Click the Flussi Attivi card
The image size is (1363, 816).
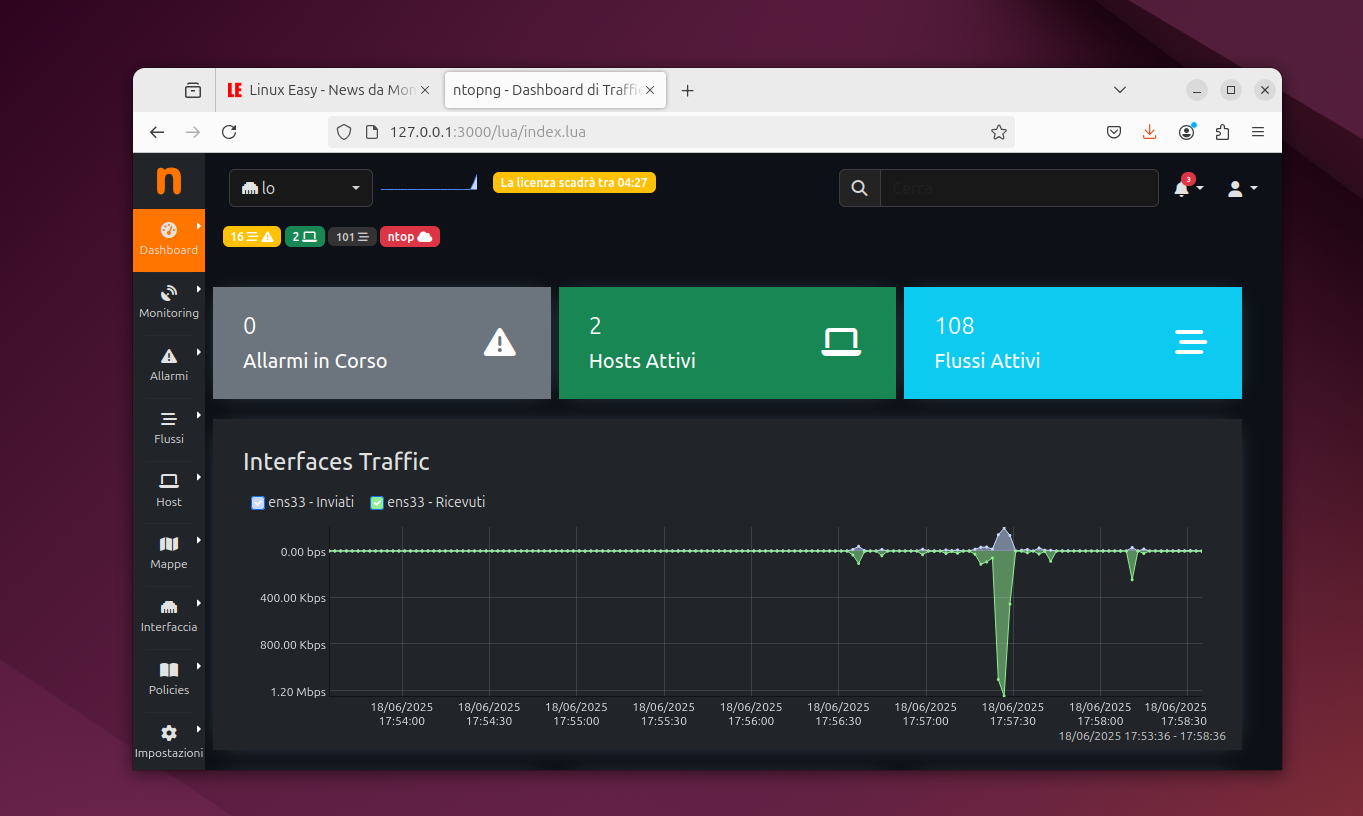(x=1072, y=343)
